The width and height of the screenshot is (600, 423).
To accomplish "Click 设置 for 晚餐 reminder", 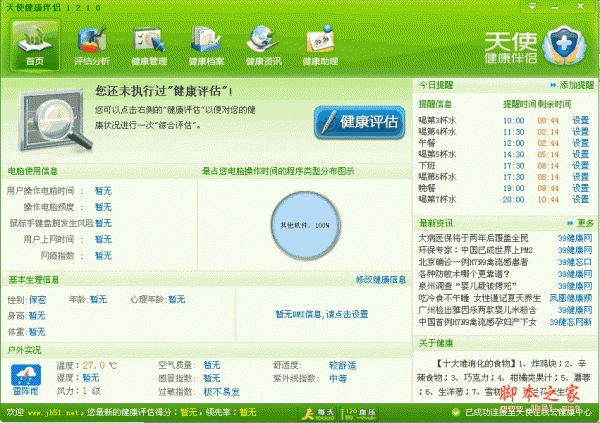I will [580, 188].
